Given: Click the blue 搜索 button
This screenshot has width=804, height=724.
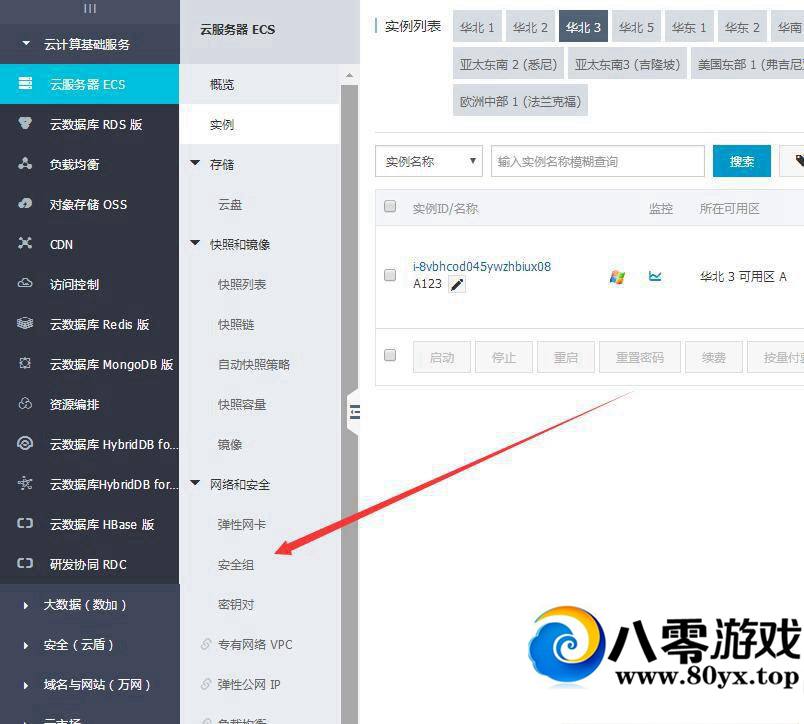Looking at the screenshot, I should [741, 161].
